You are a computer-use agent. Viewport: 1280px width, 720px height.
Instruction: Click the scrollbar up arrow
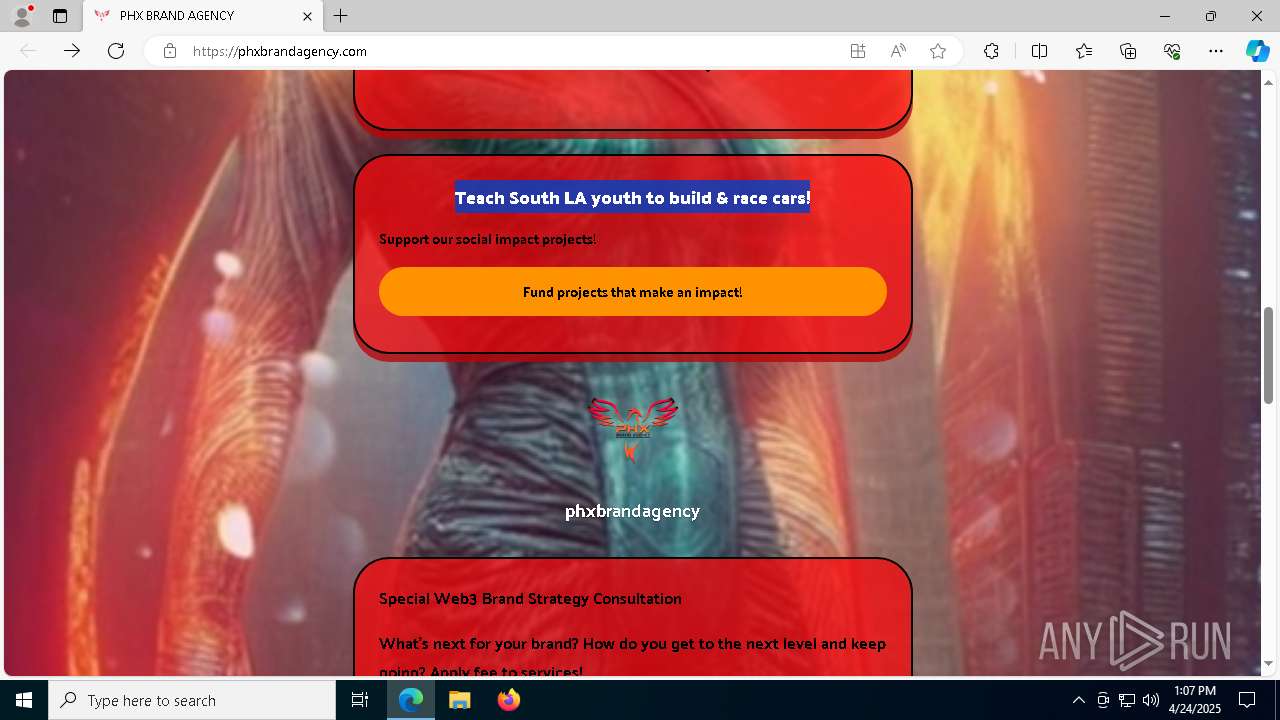pos(1269,81)
